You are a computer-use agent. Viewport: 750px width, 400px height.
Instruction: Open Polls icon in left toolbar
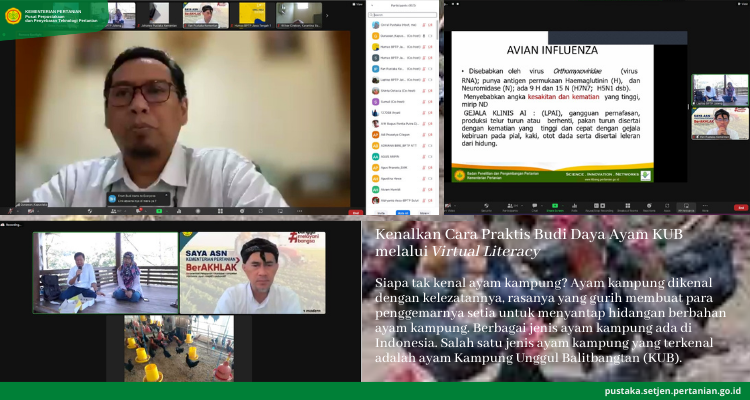point(178,211)
